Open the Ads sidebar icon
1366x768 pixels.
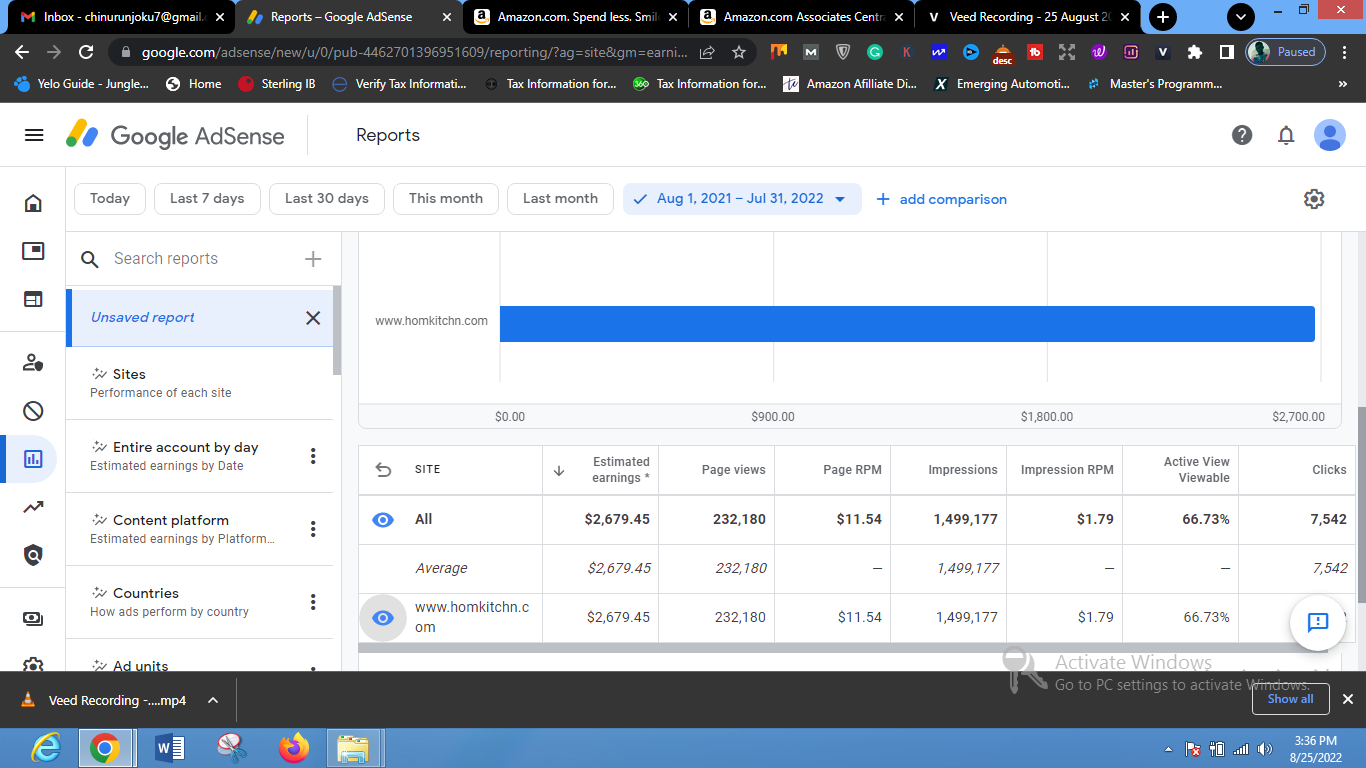[33, 251]
